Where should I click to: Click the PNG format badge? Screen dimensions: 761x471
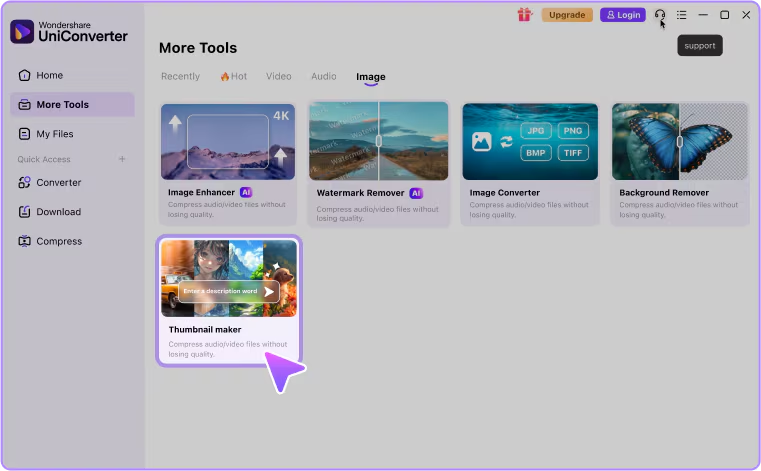573,131
